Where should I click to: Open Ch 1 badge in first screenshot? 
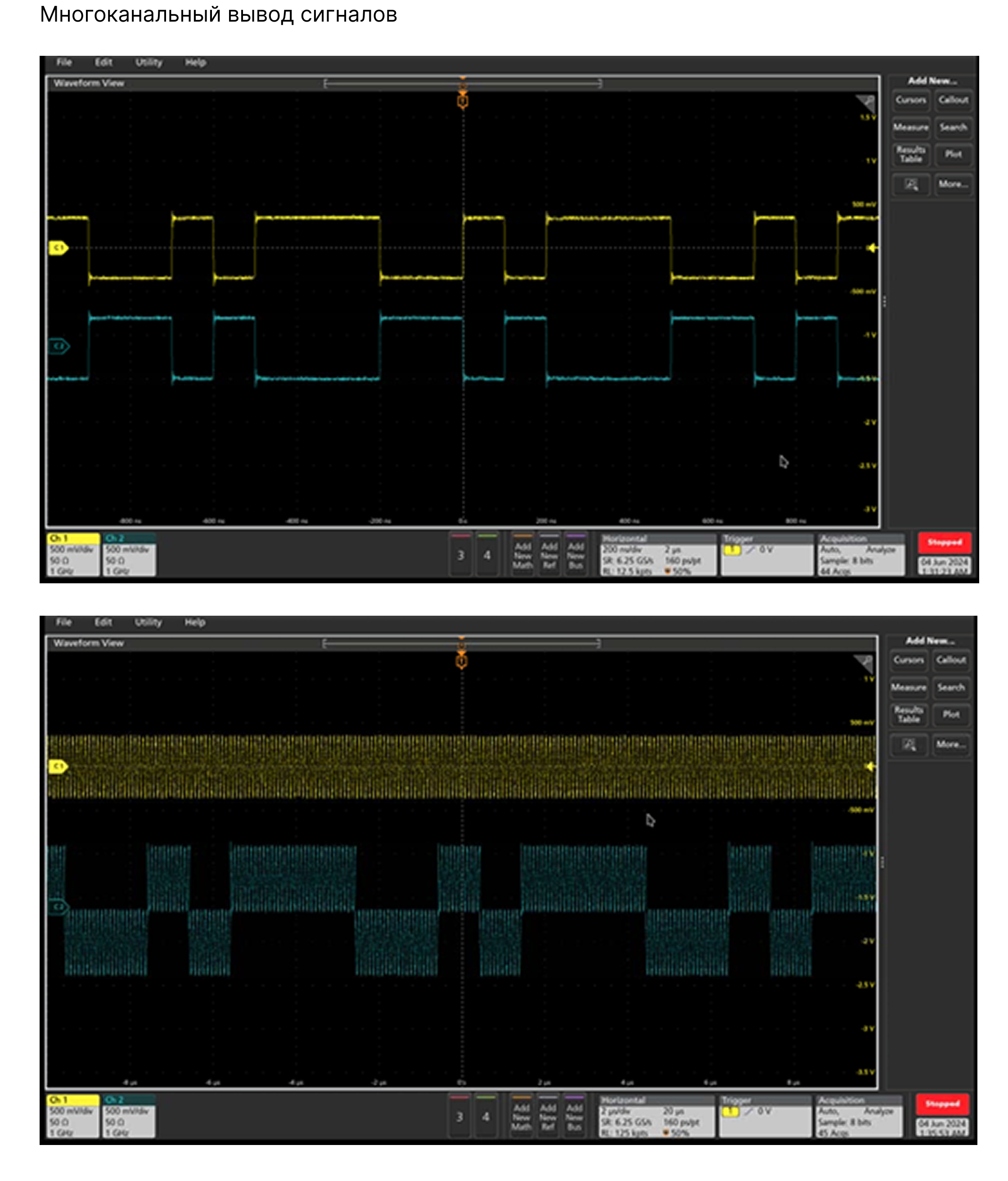pyautogui.click(x=73, y=554)
